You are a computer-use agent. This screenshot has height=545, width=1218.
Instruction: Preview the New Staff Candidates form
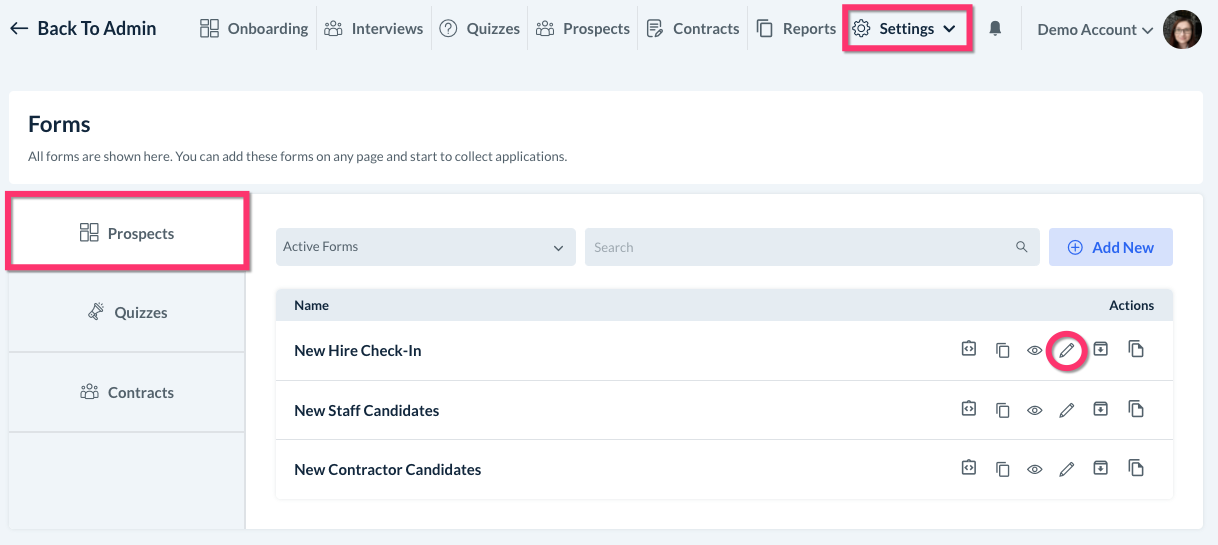coord(1035,410)
